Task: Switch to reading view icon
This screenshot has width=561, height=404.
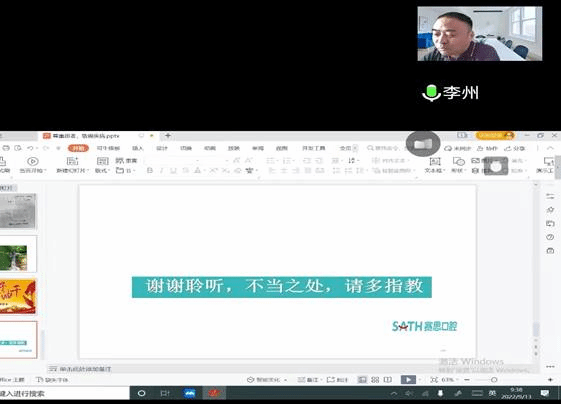Action: point(387,380)
